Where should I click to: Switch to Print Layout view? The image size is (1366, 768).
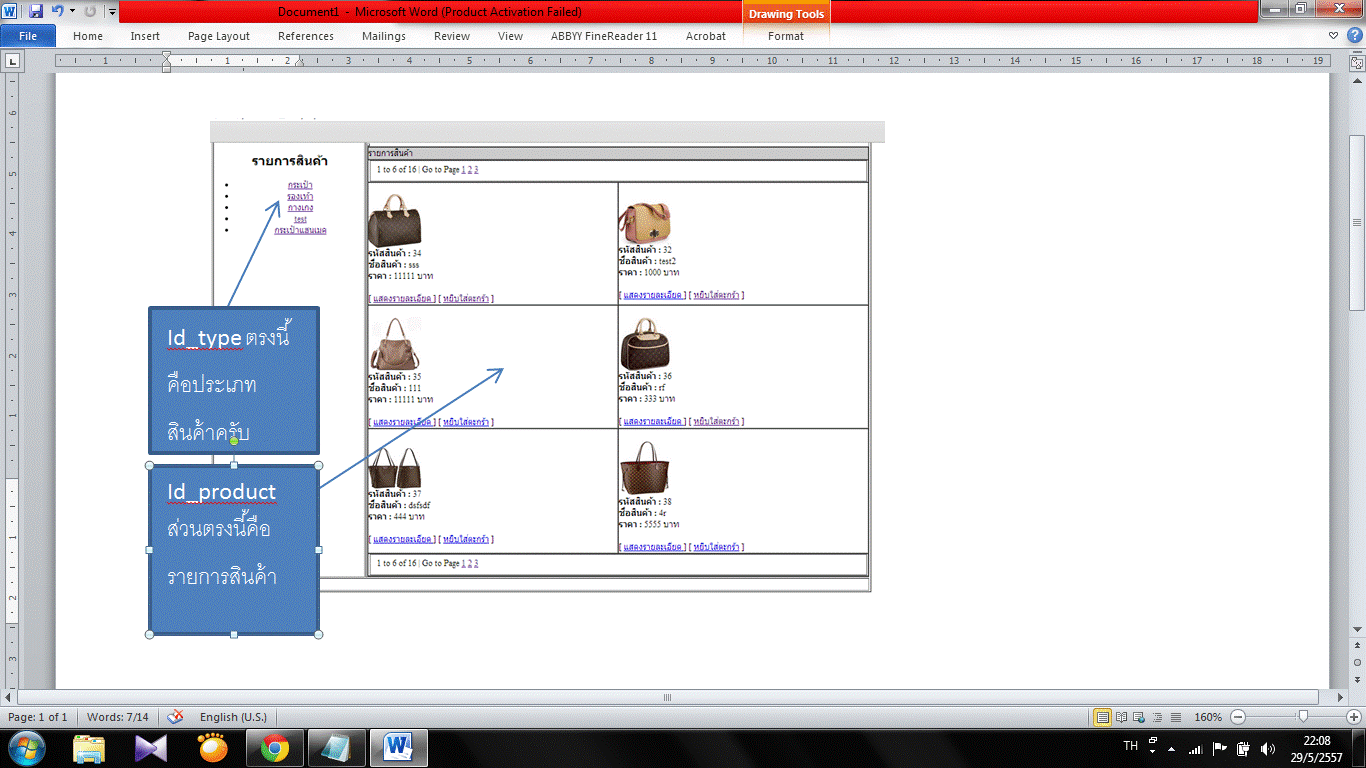coord(1103,717)
